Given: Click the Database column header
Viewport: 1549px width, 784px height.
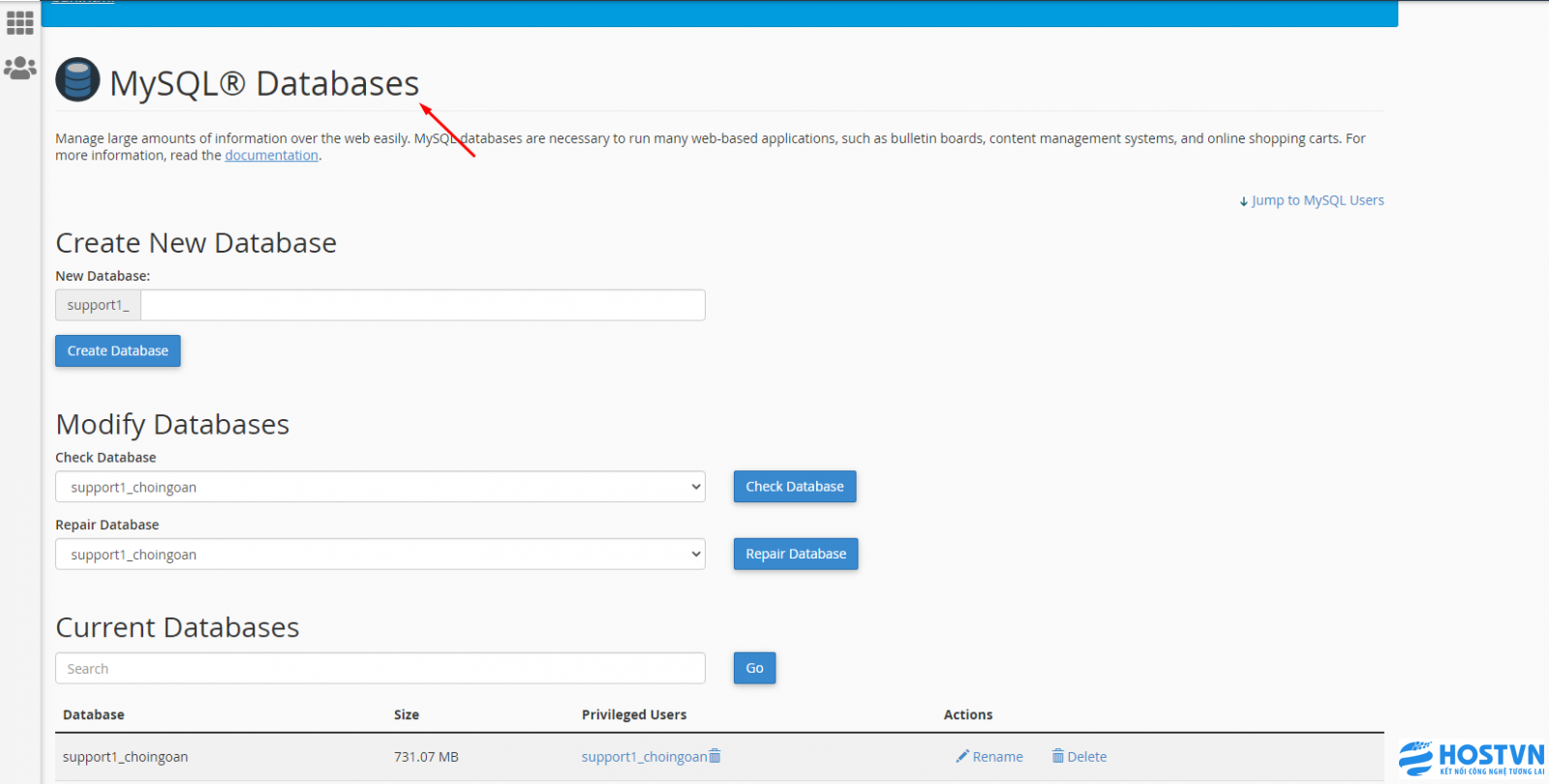Looking at the screenshot, I should tap(94, 714).
